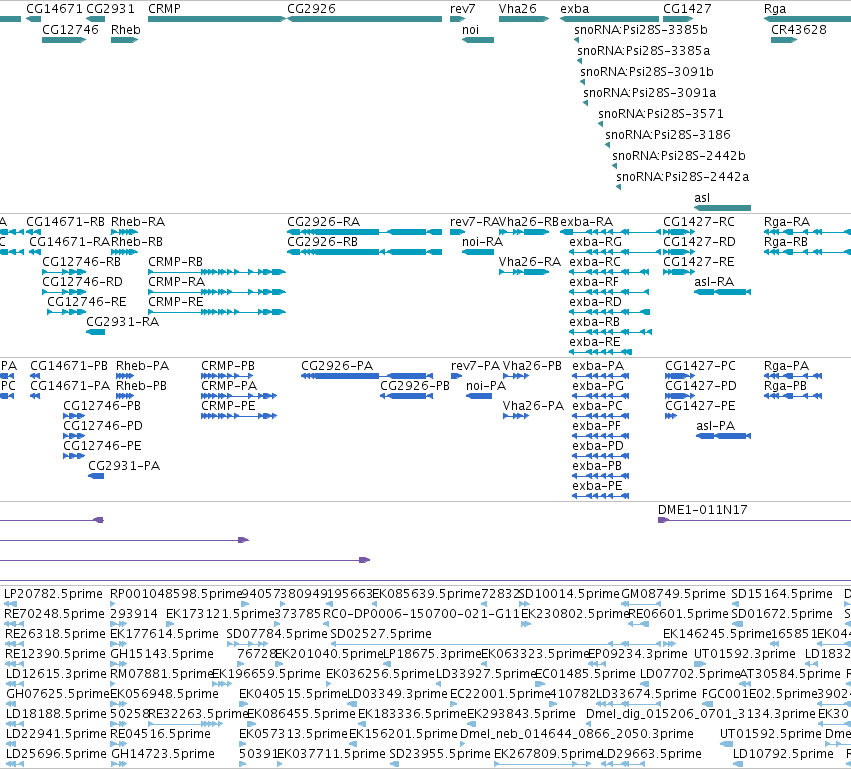Click the GH14723.5prime EST label
This screenshot has width=851, height=769.
(x=163, y=754)
